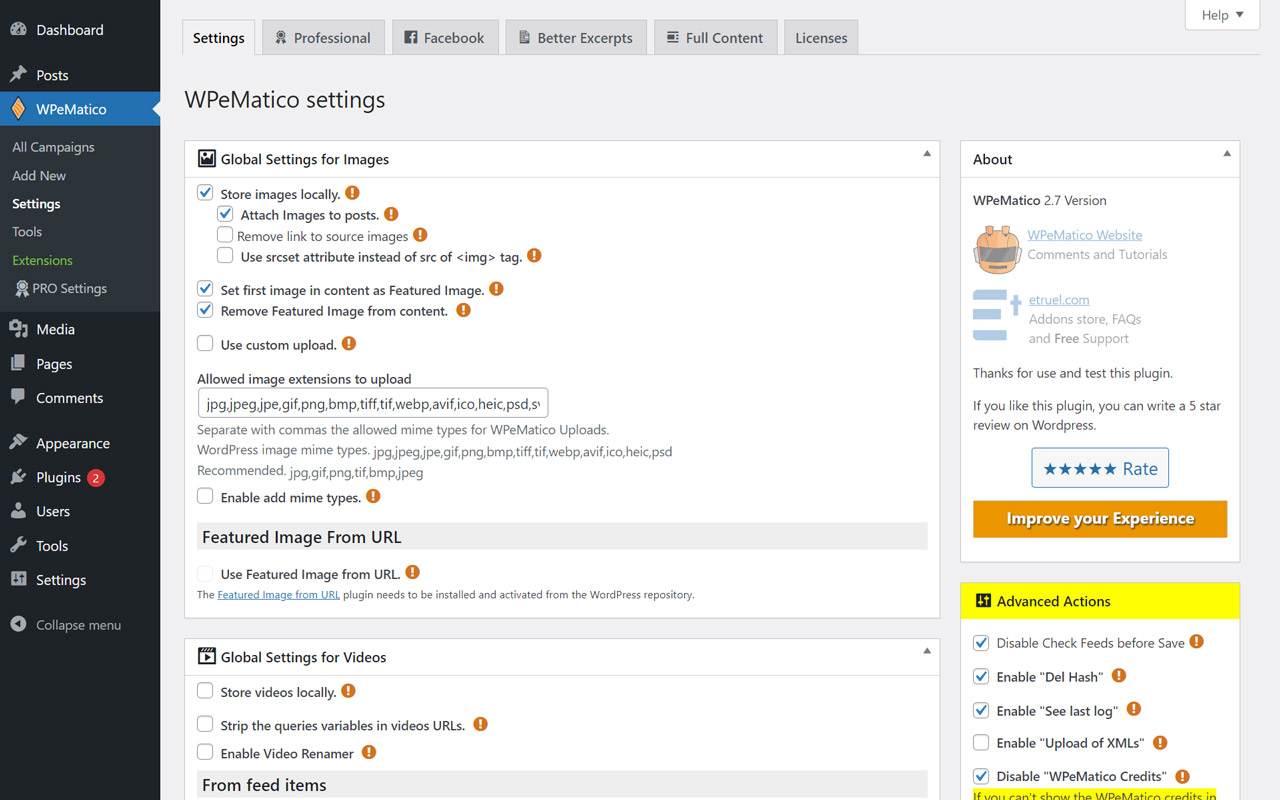This screenshot has width=1280, height=800.
Task: Check Store videos locally
Action: coord(205,691)
